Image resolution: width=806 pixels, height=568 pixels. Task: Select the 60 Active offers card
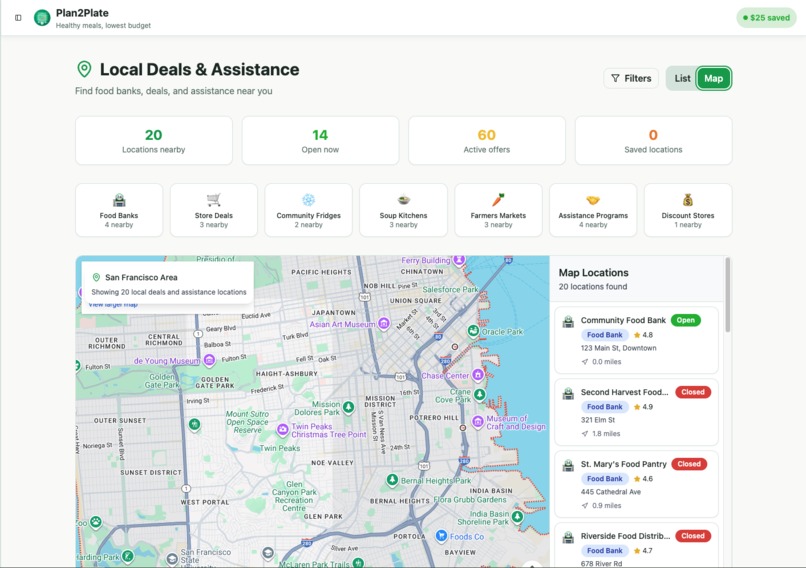(487, 140)
